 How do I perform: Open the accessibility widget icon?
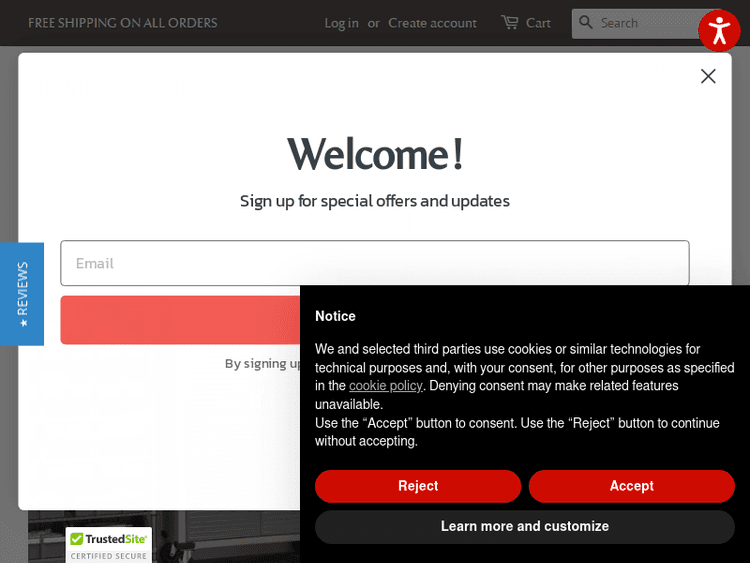(x=719, y=31)
